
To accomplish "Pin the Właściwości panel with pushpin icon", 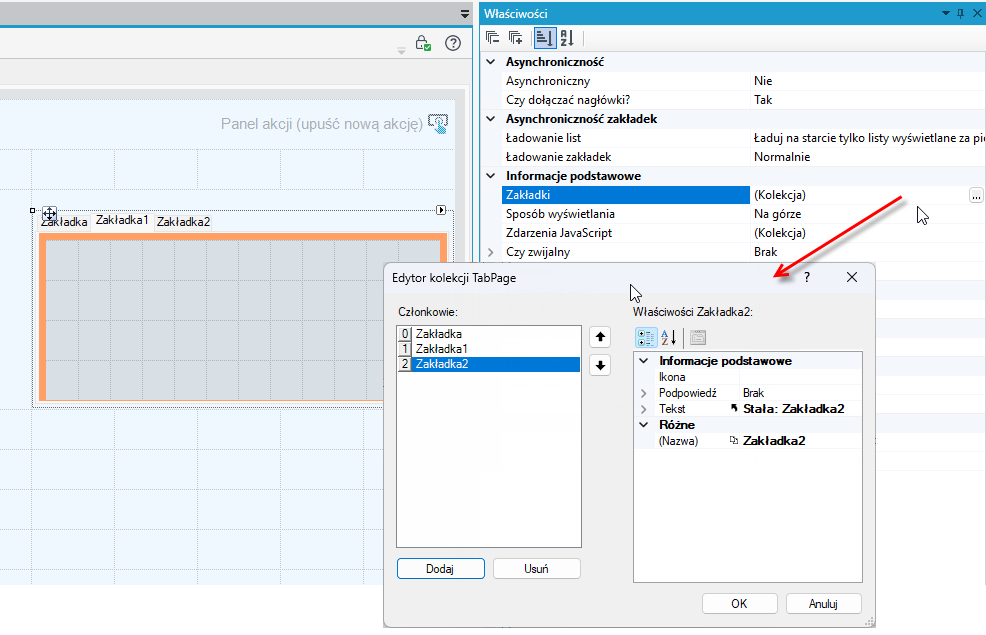I will coord(961,13).
